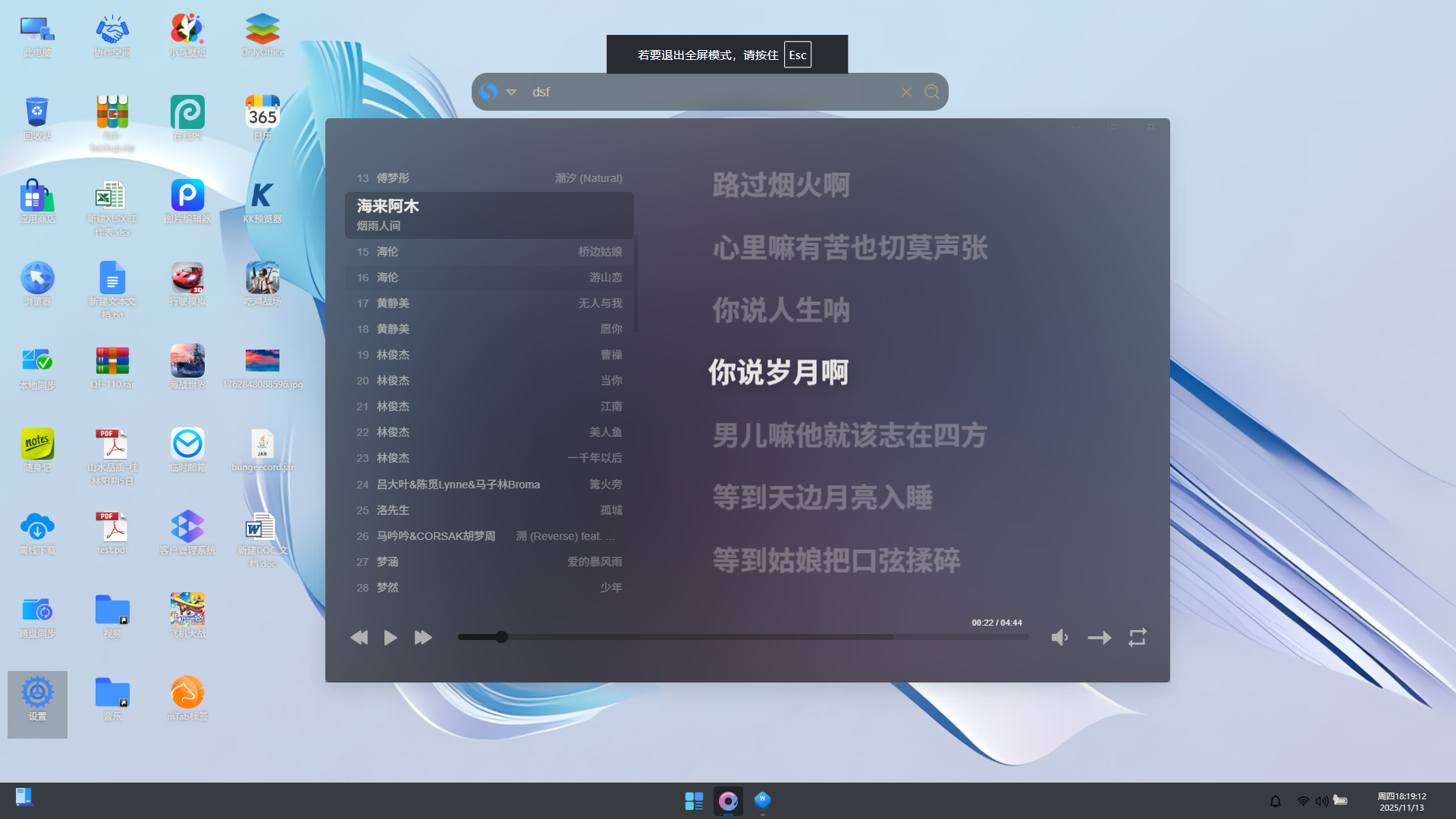Select 桥边姑娘 by 海伦 from the playlist
The width and height of the screenshot is (1456, 819).
point(489,251)
